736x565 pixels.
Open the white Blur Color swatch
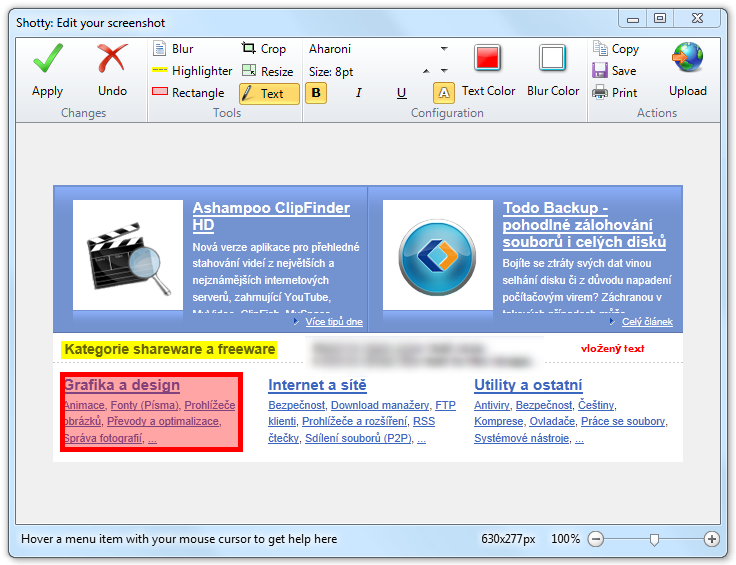[552, 58]
